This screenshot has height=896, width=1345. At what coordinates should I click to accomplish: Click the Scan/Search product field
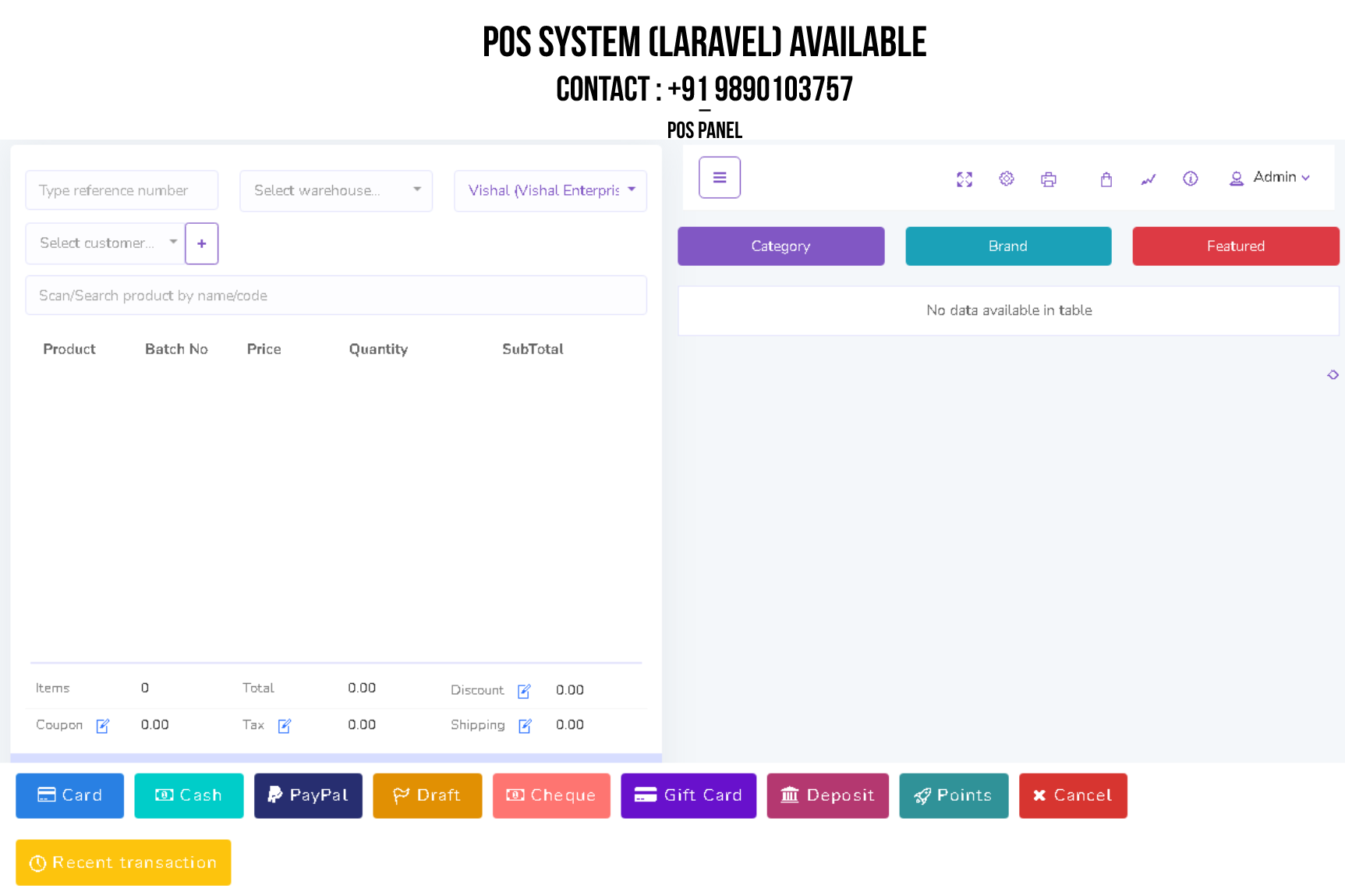click(x=336, y=296)
